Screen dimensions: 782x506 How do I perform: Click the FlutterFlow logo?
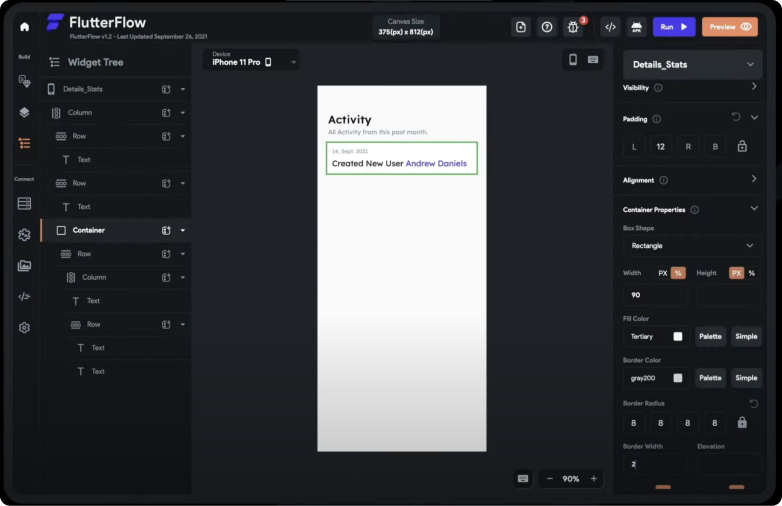tap(55, 22)
